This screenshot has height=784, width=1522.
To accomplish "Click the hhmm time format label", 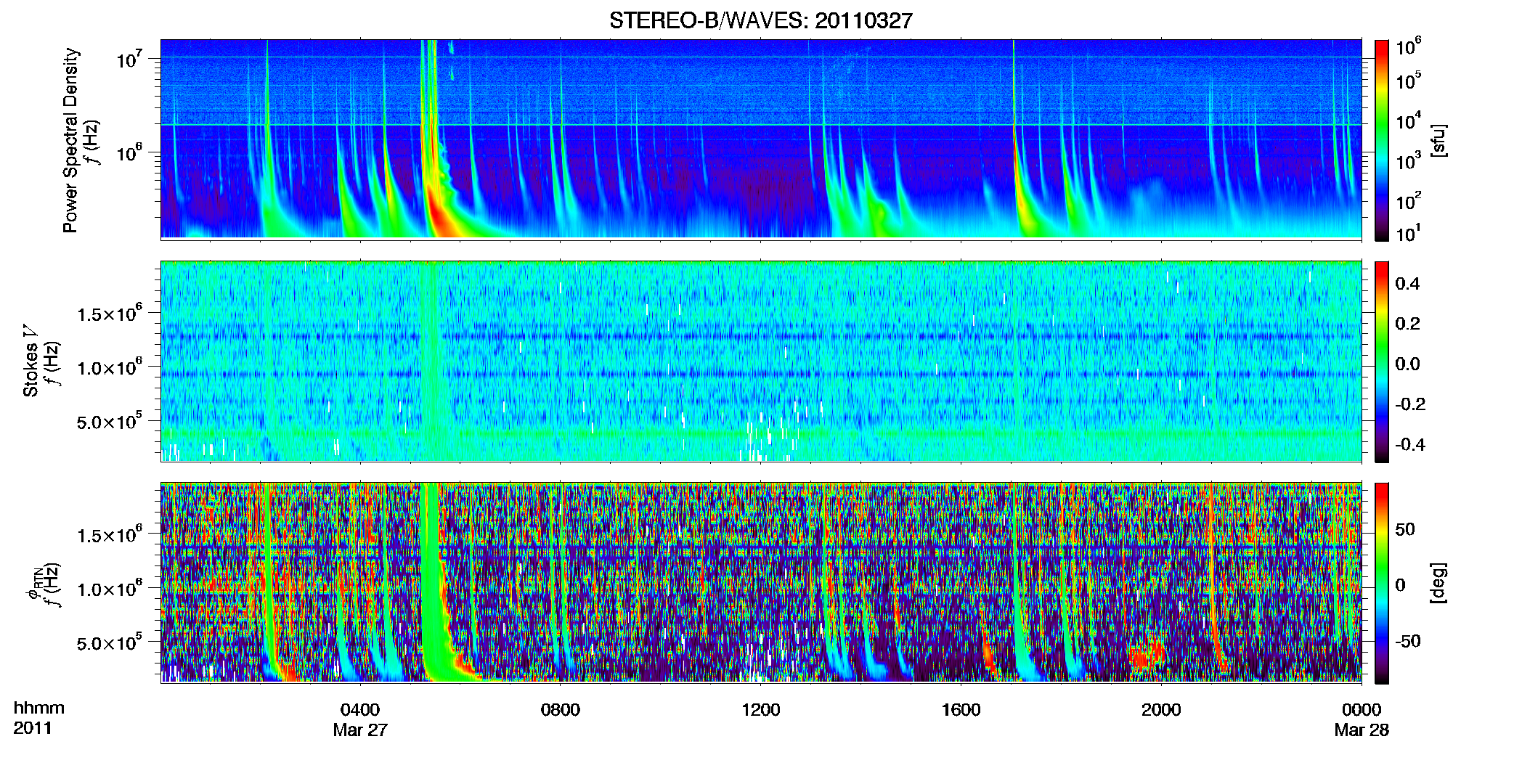I will (39, 708).
